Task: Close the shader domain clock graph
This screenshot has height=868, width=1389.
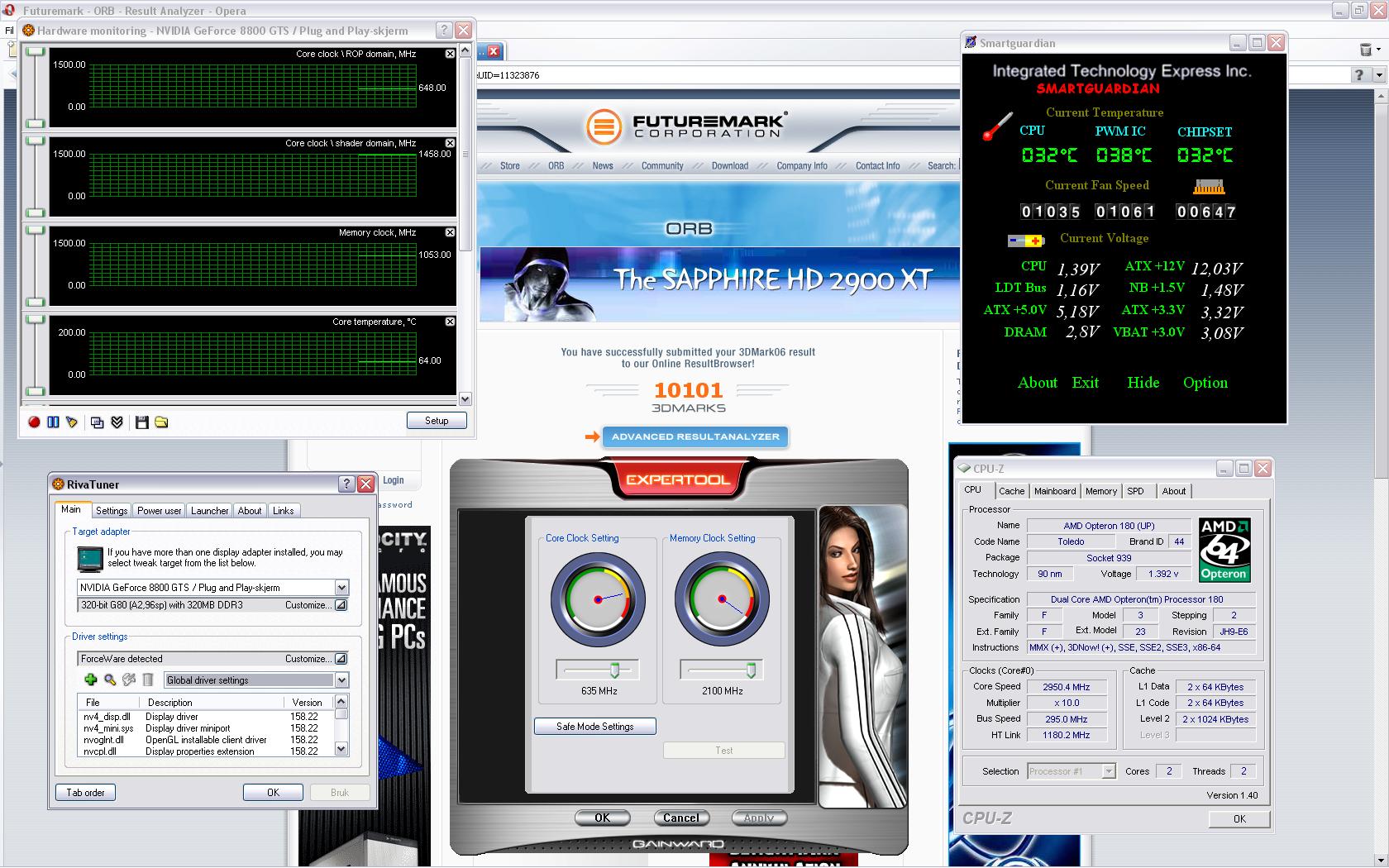Action: (450, 143)
